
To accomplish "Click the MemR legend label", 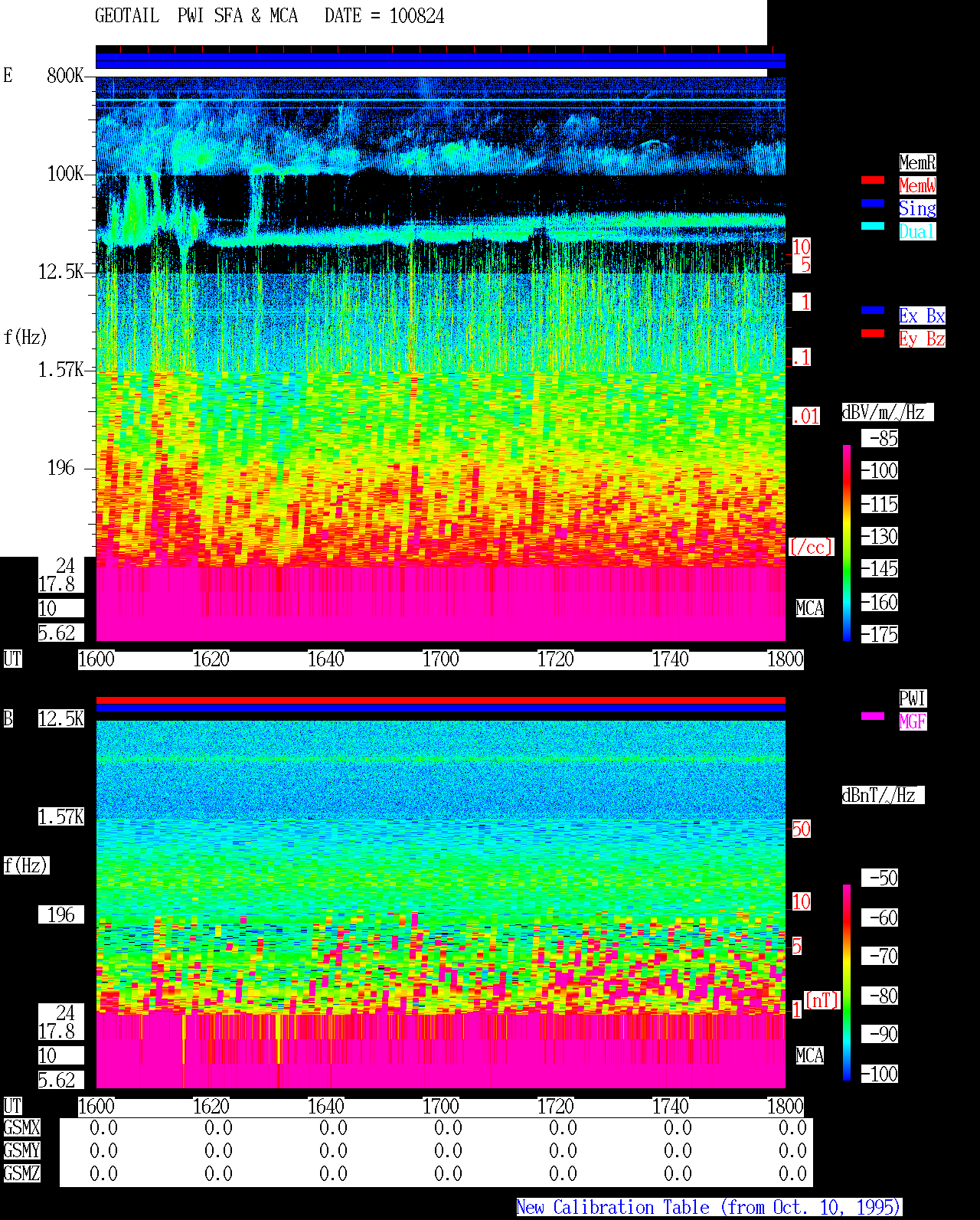I will point(917,162).
